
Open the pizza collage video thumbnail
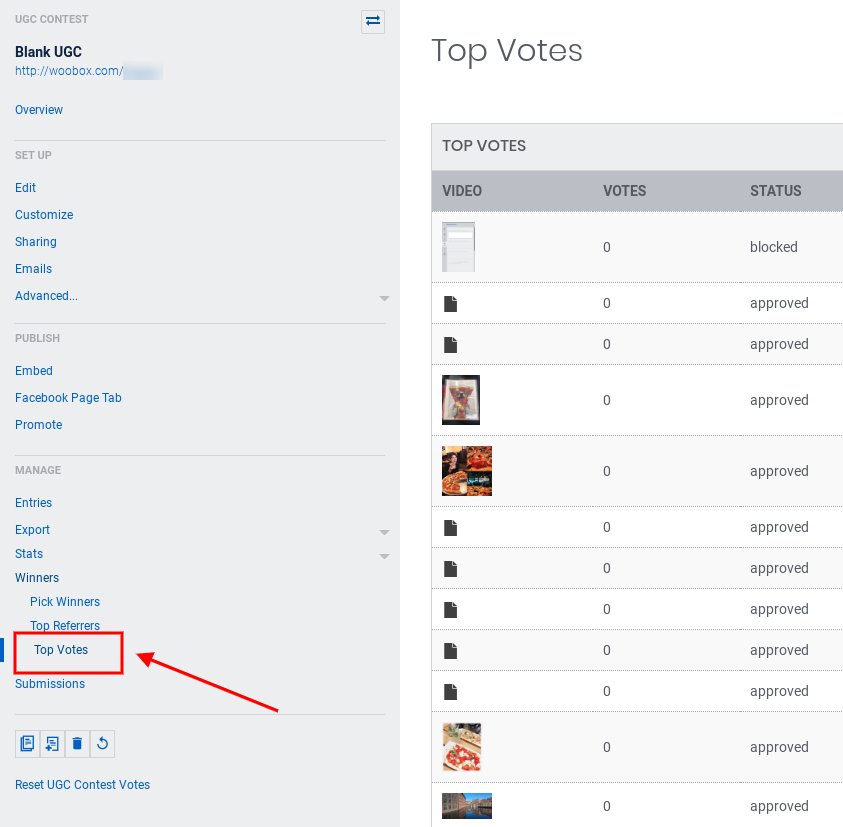pyautogui.click(x=467, y=471)
